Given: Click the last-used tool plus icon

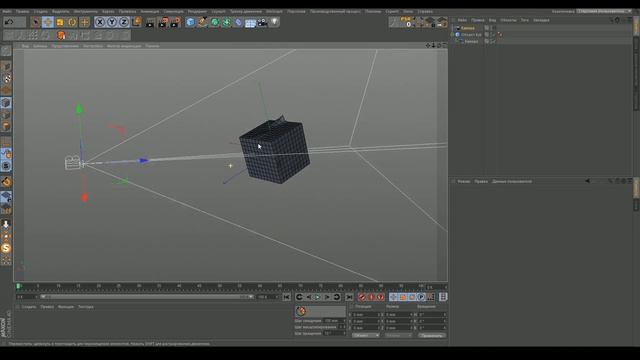Looking at the screenshot, I should pos(84,22).
